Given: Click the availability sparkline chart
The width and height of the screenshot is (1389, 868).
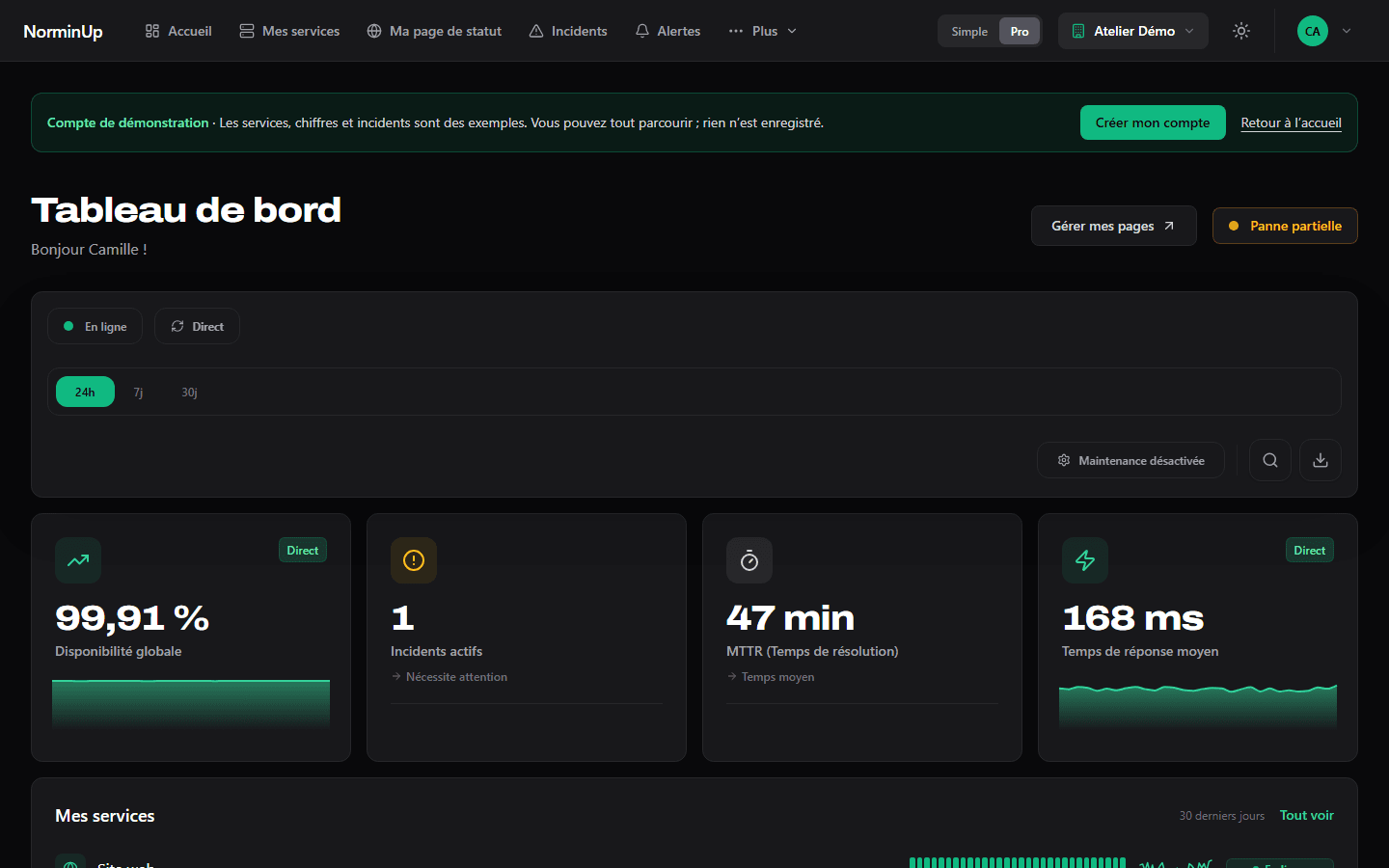Looking at the screenshot, I should coord(191,703).
